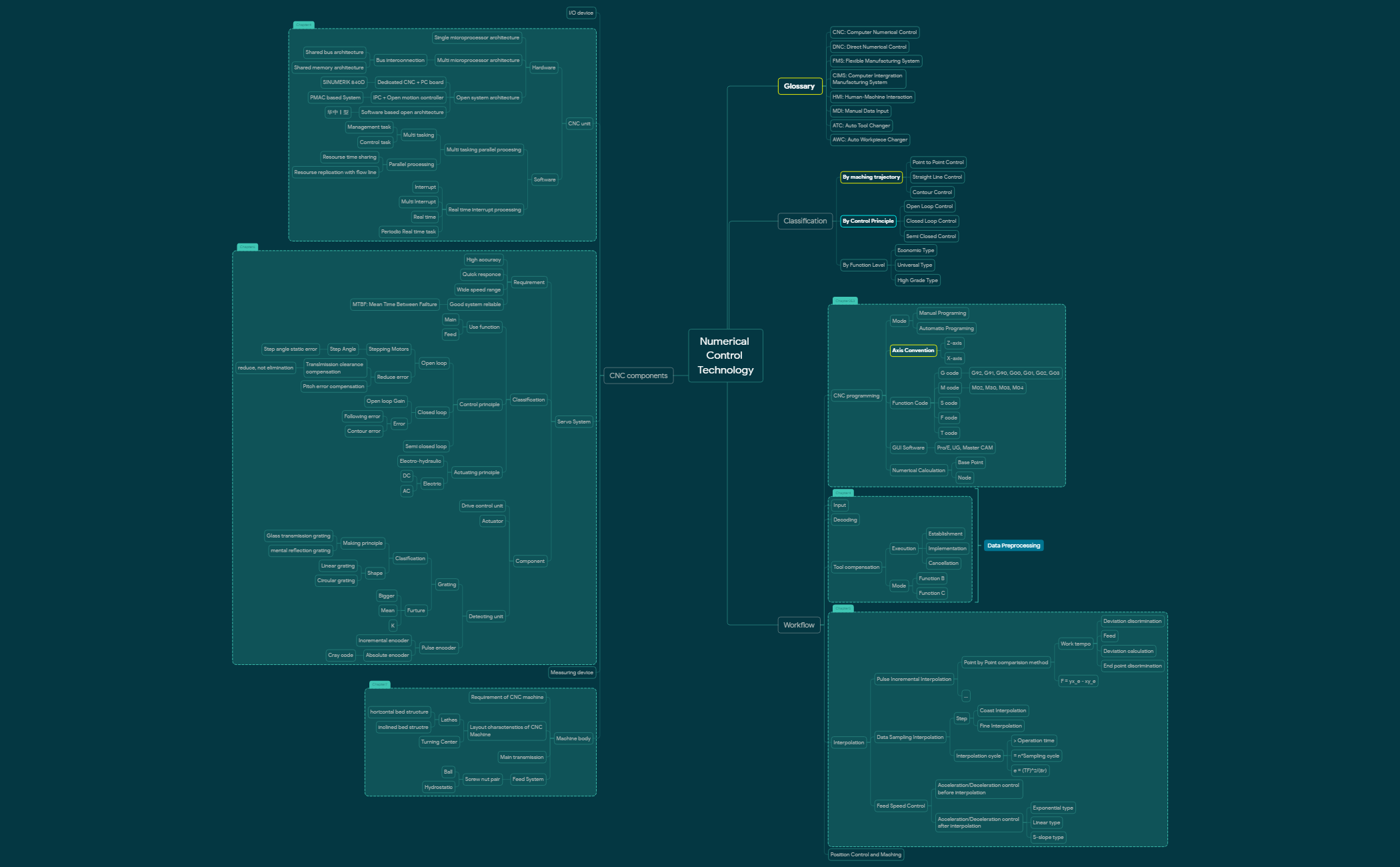This screenshot has height=867, width=1400.
Task: Select the highlighted By maching trajectory node
Action: pyautogui.click(x=871, y=177)
